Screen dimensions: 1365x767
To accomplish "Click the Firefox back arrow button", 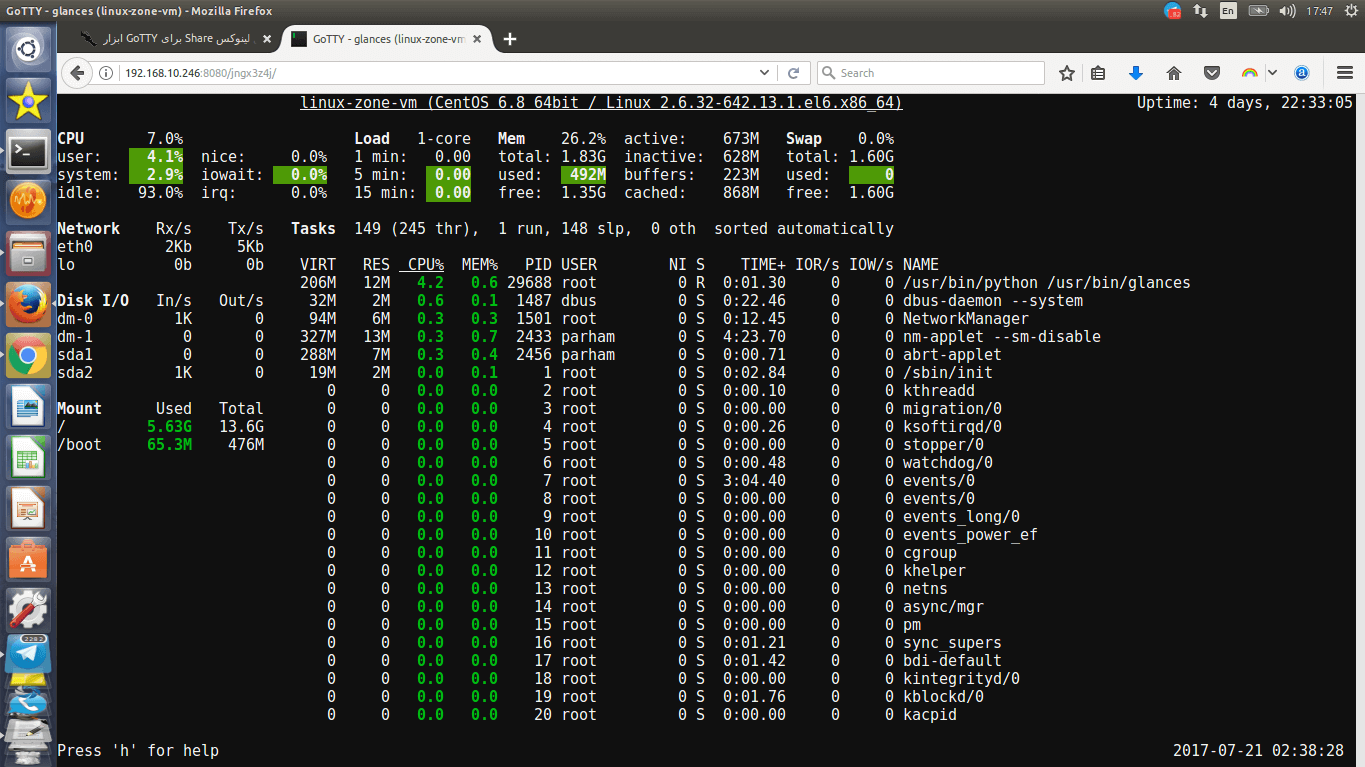I will [x=77, y=73].
